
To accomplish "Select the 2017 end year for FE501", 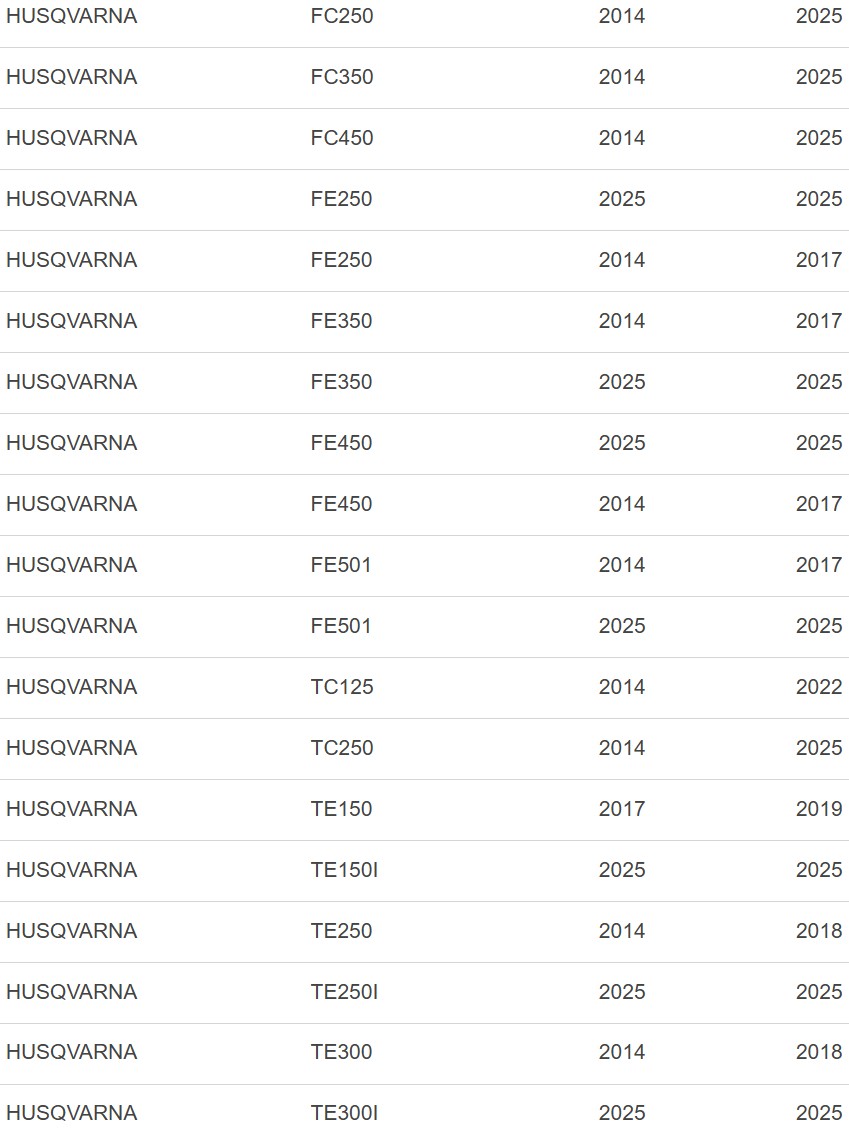I will pyautogui.click(x=819, y=566).
